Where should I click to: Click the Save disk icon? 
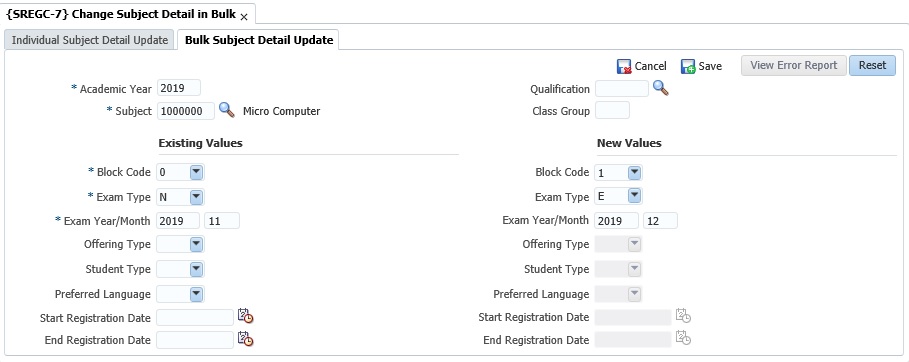click(688, 66)
